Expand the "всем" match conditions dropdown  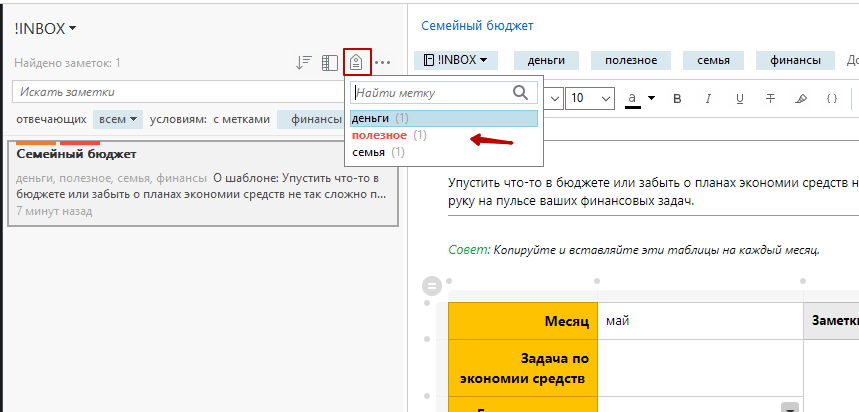pyautogui.click(x=118, y=119)
